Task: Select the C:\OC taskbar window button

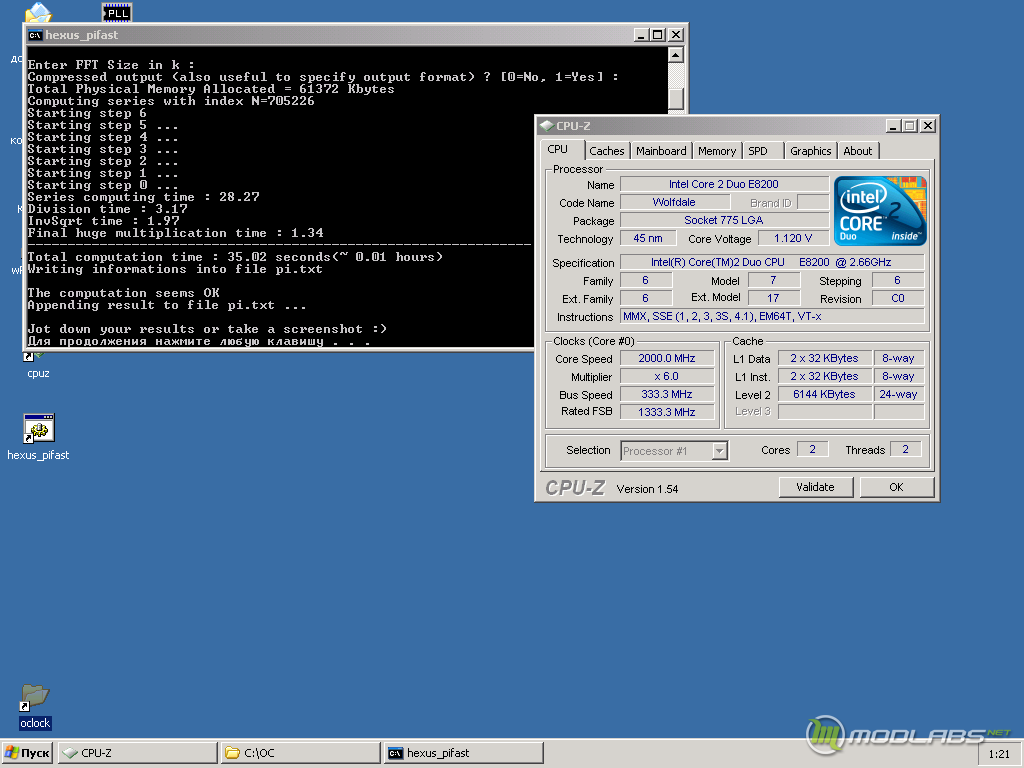Action: 300,753
